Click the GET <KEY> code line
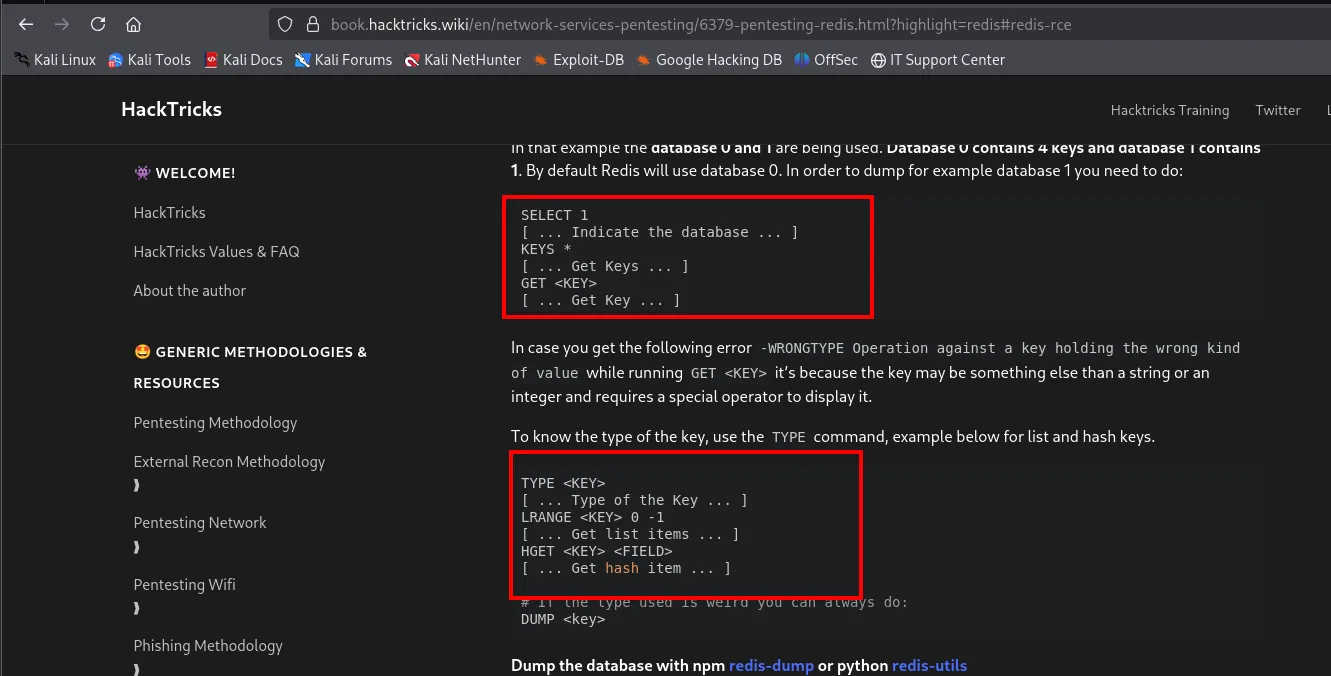The image size is (1331, 676). [558, 283]
